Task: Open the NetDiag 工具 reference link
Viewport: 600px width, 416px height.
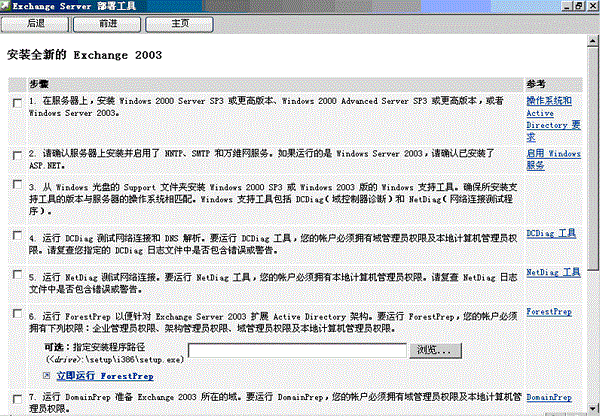Action: [x=553, y=272]
